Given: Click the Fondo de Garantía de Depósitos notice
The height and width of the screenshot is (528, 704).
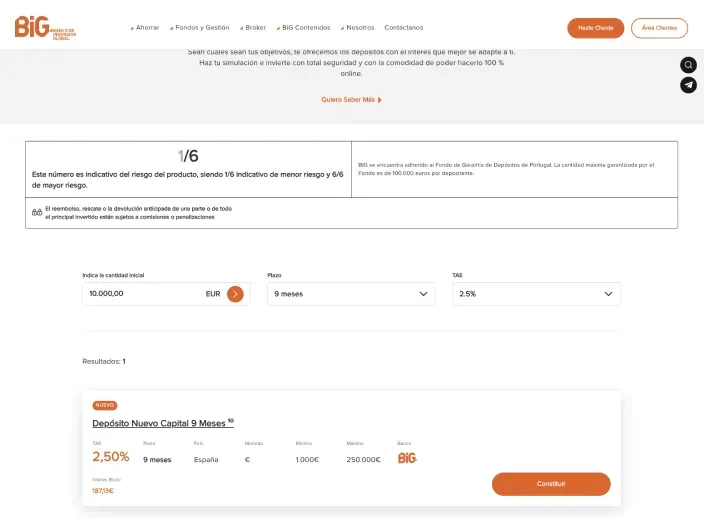Looking at the screenshot, I should (506, 169).
